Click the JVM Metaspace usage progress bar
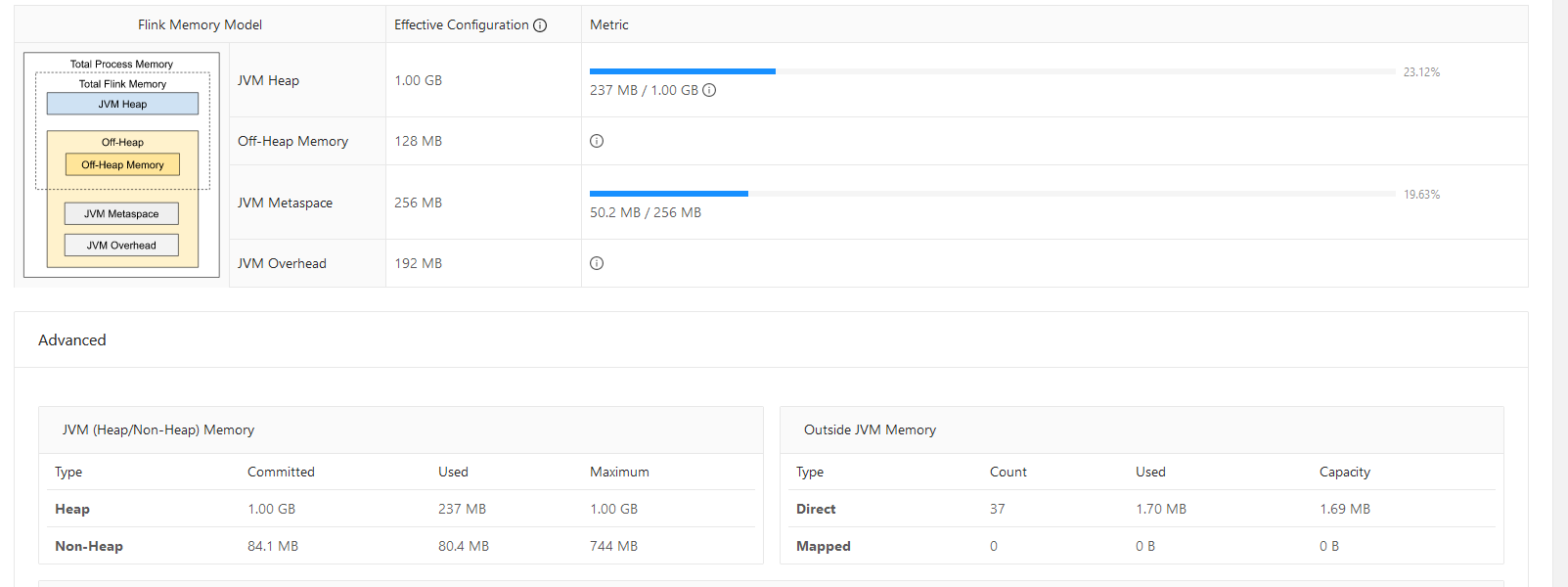The image size is (1568, 587). point(993,194)
